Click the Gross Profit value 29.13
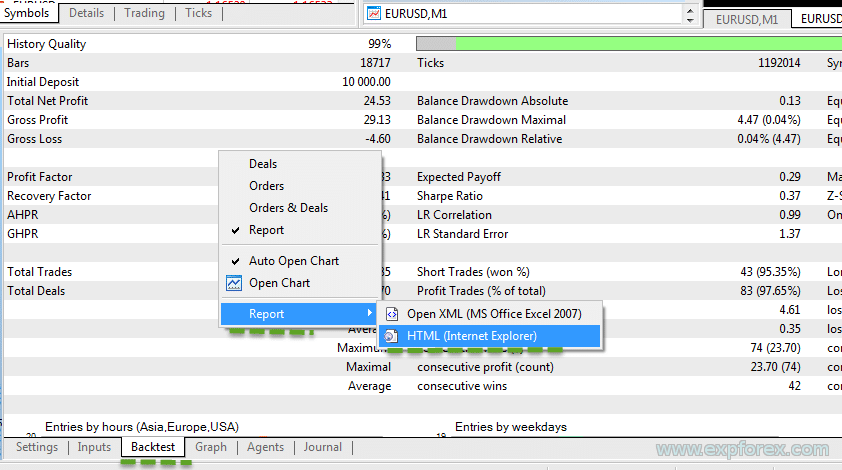 (377, 120)
